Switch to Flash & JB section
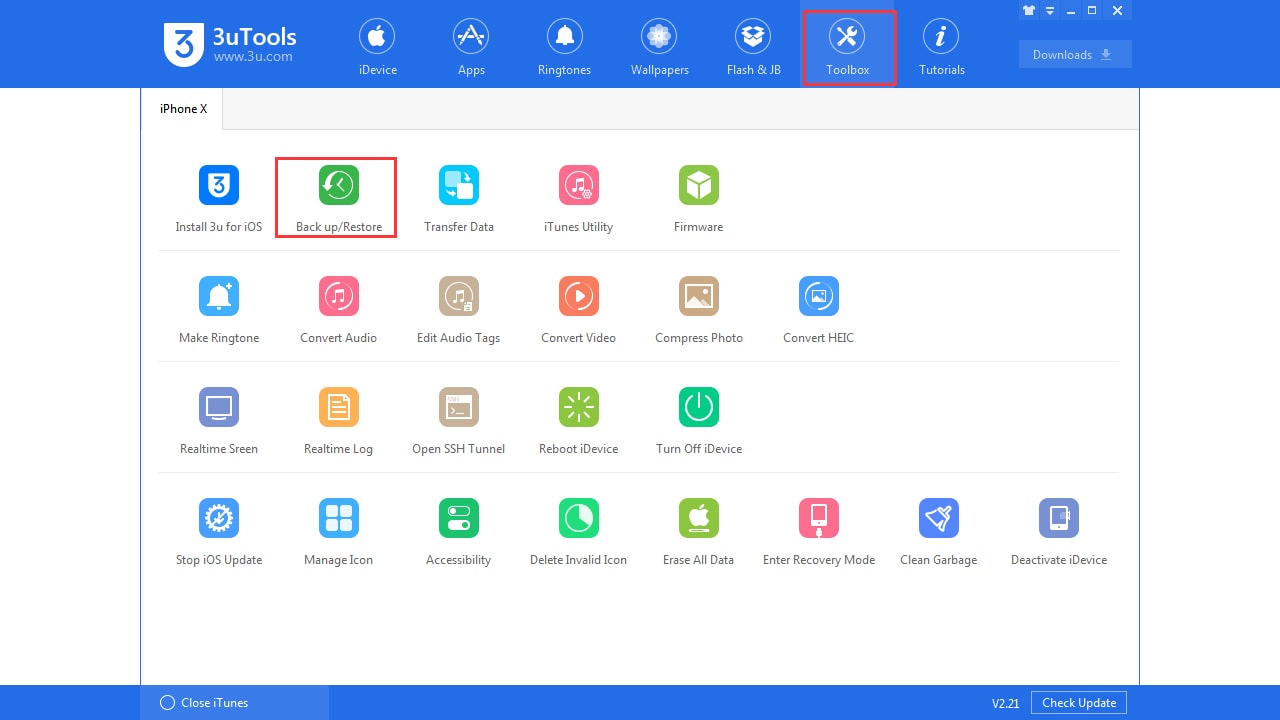1280x720 pixels. coord(754,47)
